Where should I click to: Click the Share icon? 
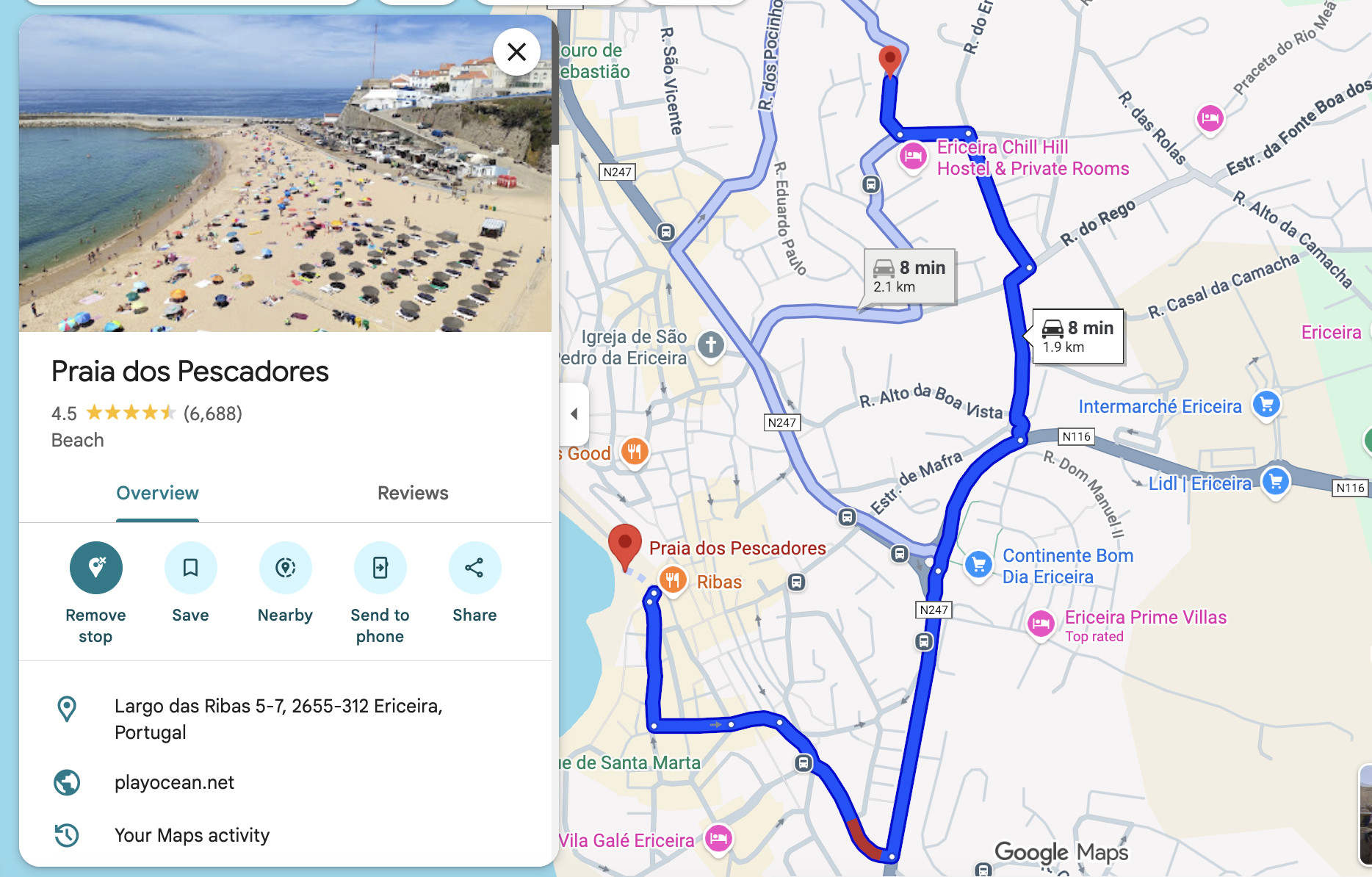474,568
